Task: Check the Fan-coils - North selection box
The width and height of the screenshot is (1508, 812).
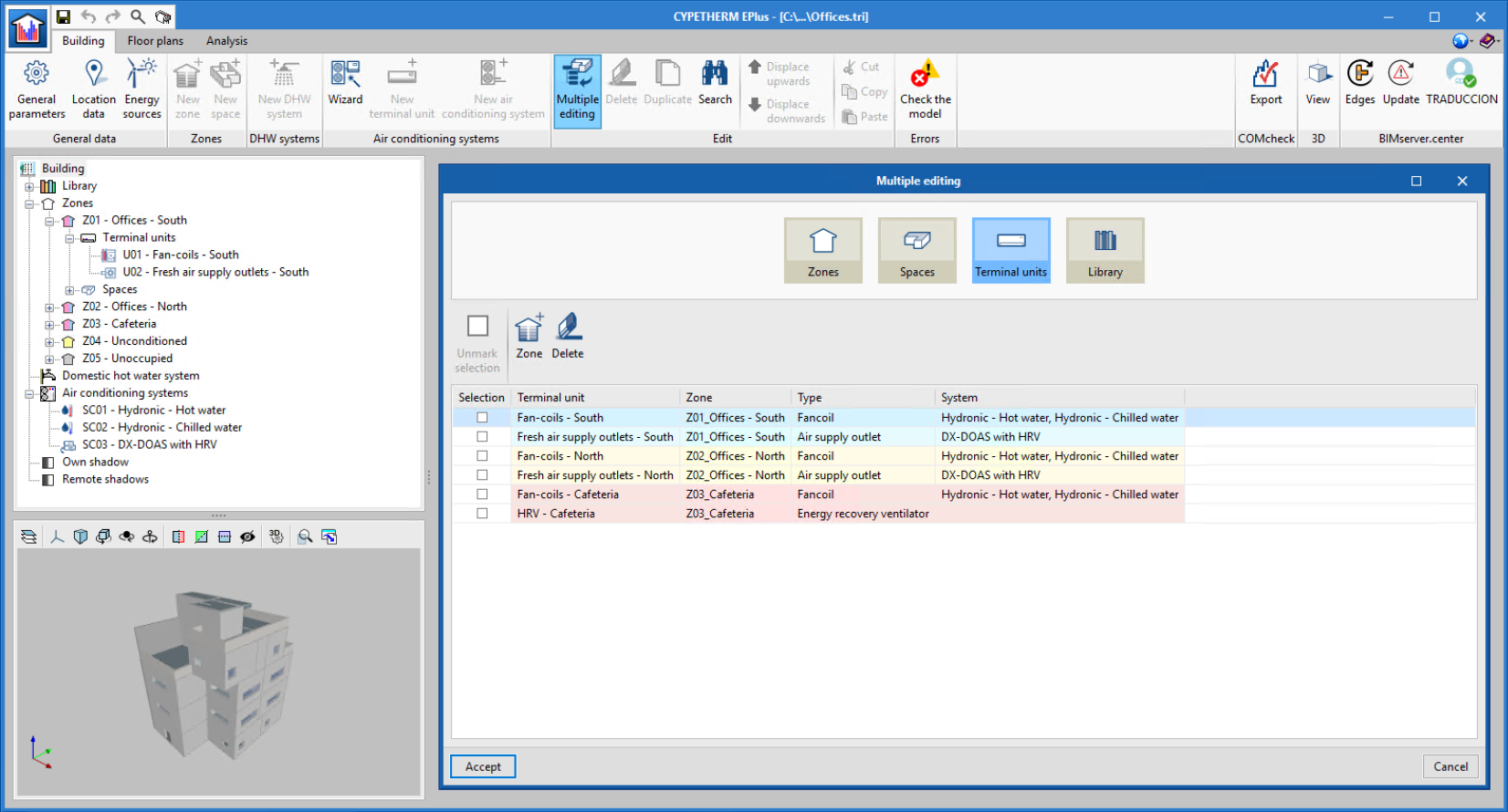Action: (x=482, y=456)
